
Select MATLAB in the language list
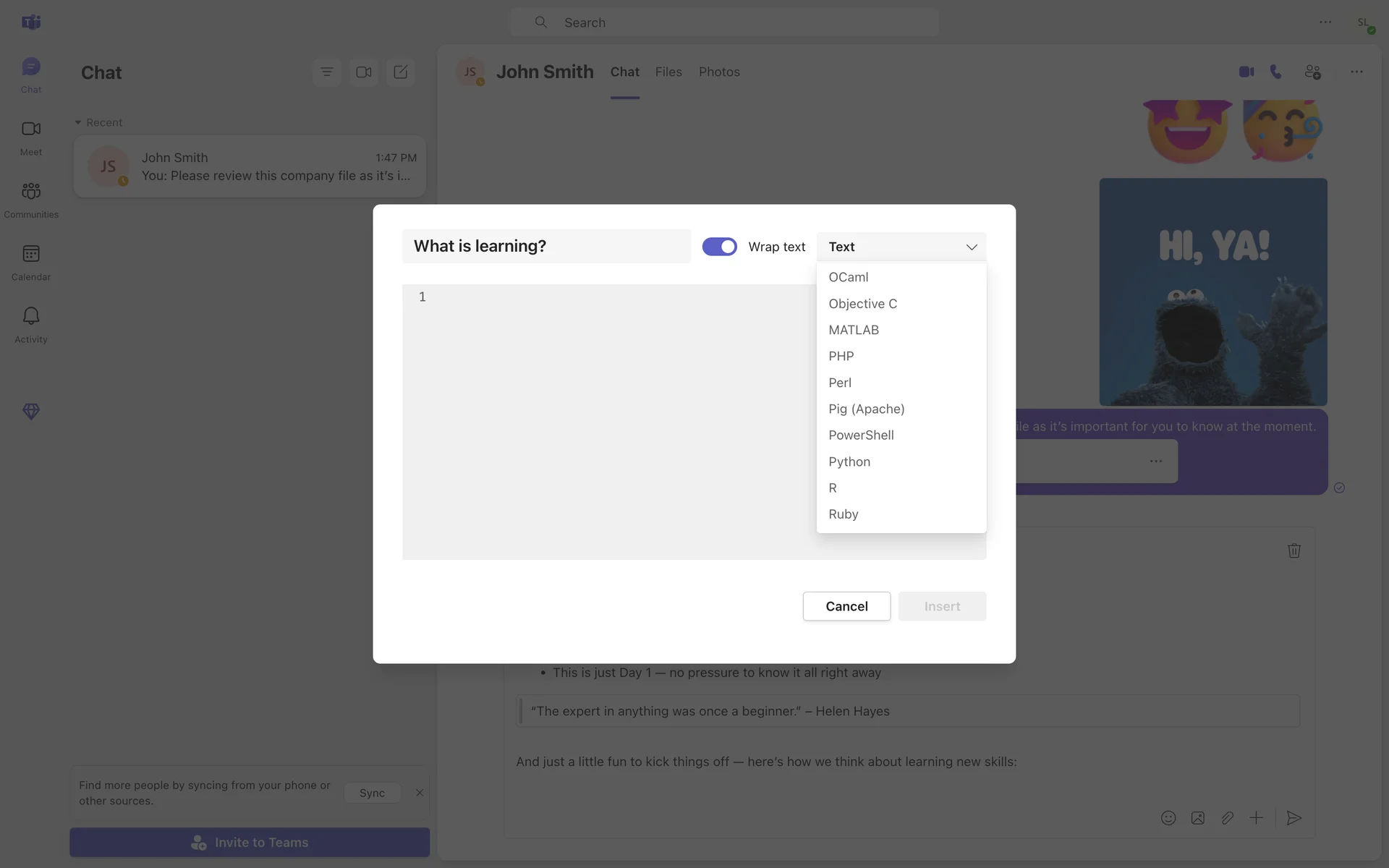click(x=854, y=330)
